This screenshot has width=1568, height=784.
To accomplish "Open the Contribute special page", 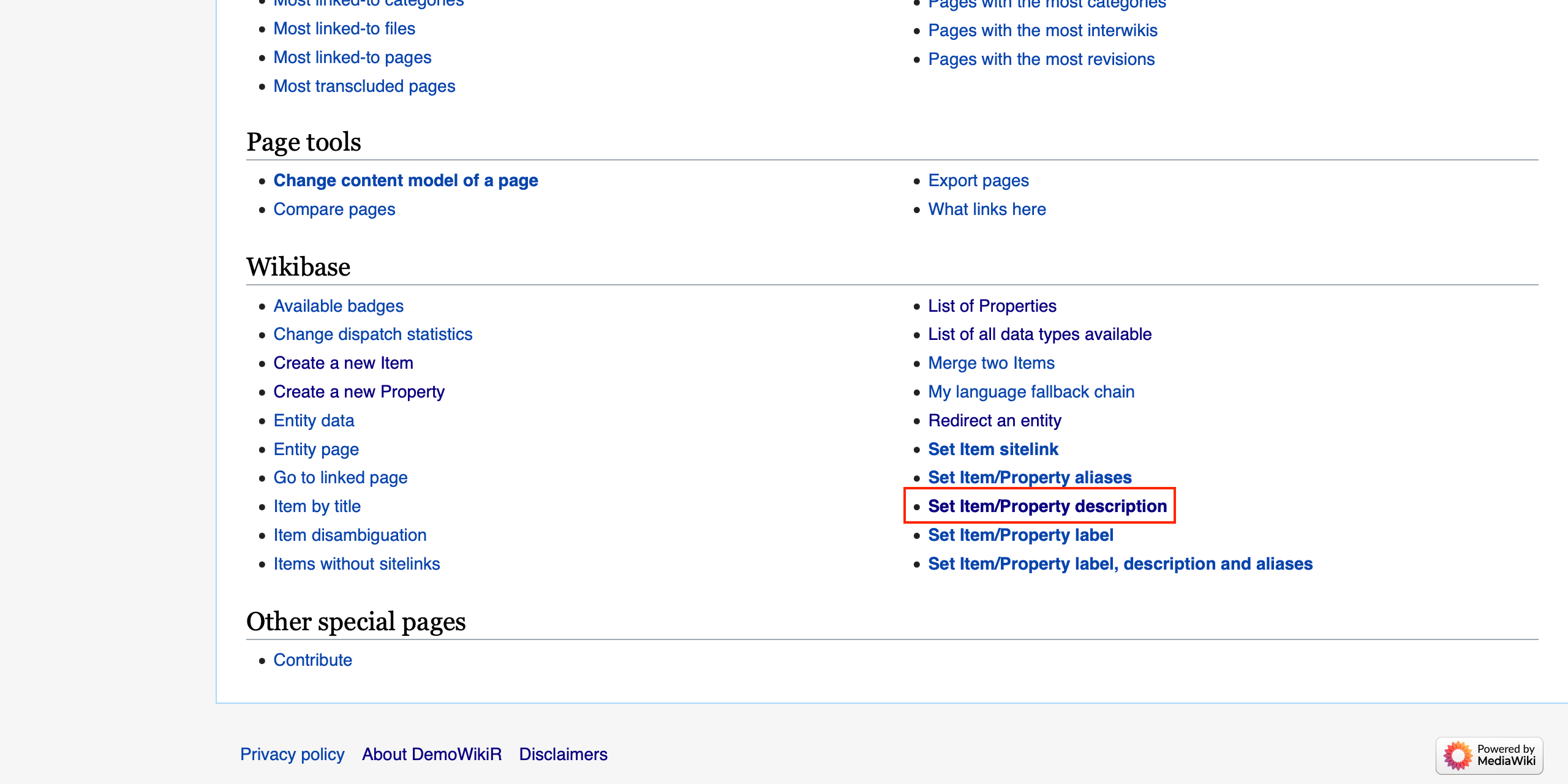I will 312,660.
